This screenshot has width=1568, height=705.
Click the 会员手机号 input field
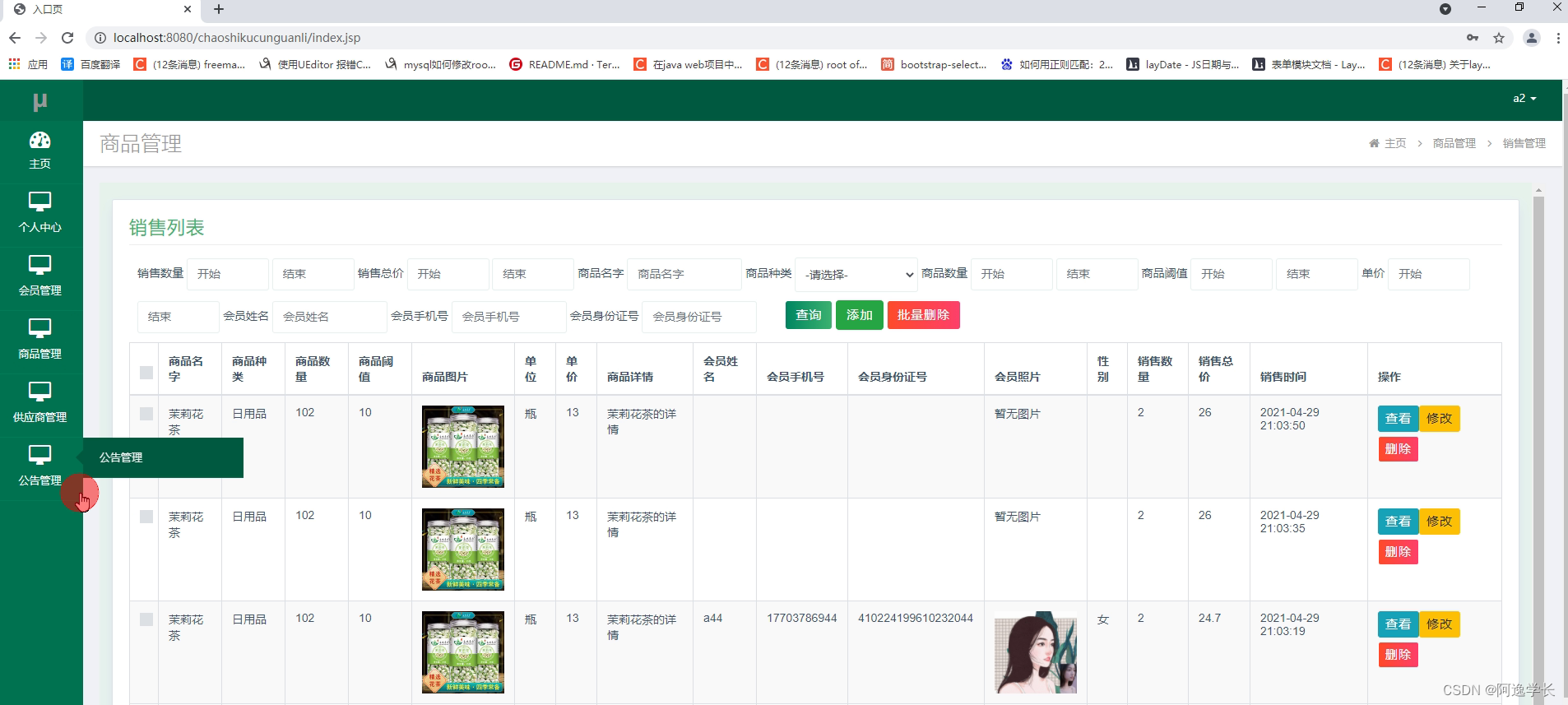click(x=509, y=317)
